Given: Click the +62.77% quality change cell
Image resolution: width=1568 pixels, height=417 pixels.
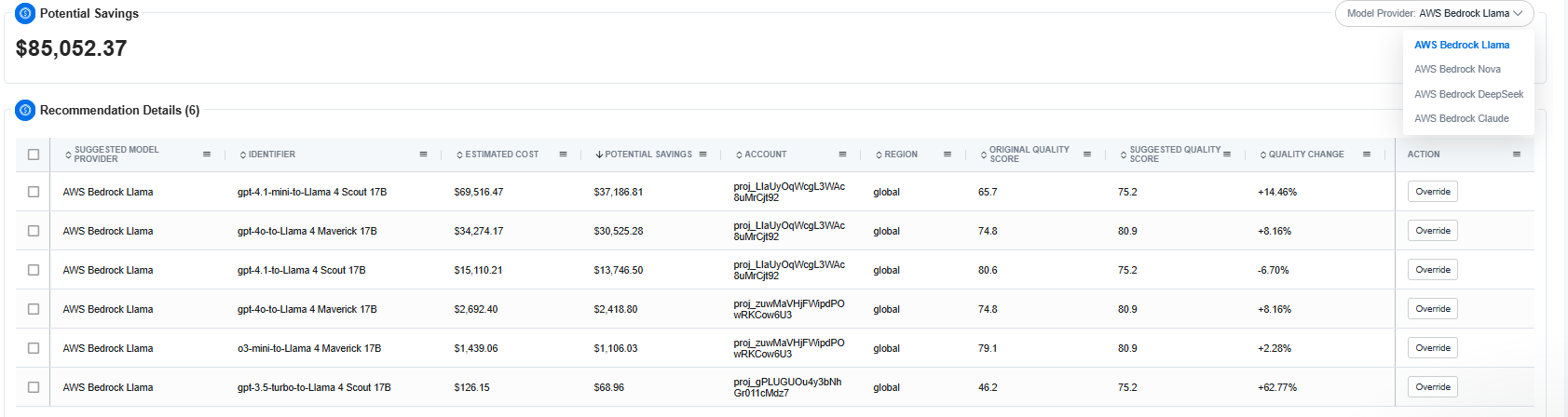Looking at the screenshot, I should [x=1277, y=387].
